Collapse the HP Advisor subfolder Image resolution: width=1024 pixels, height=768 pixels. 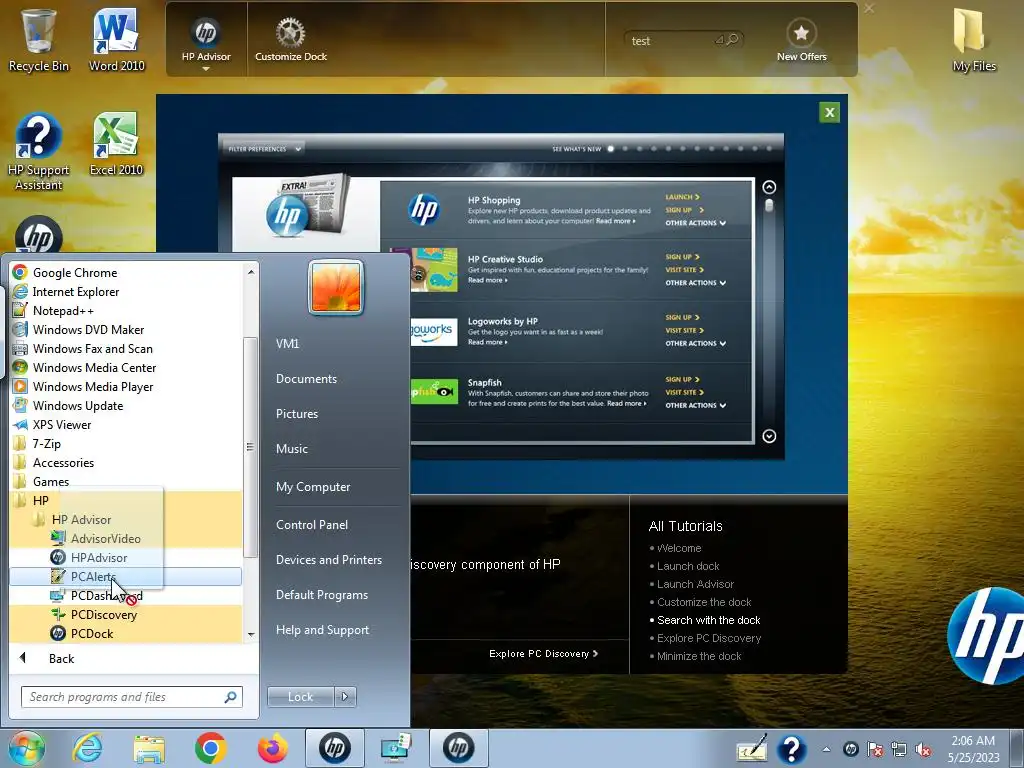point(125,519)
